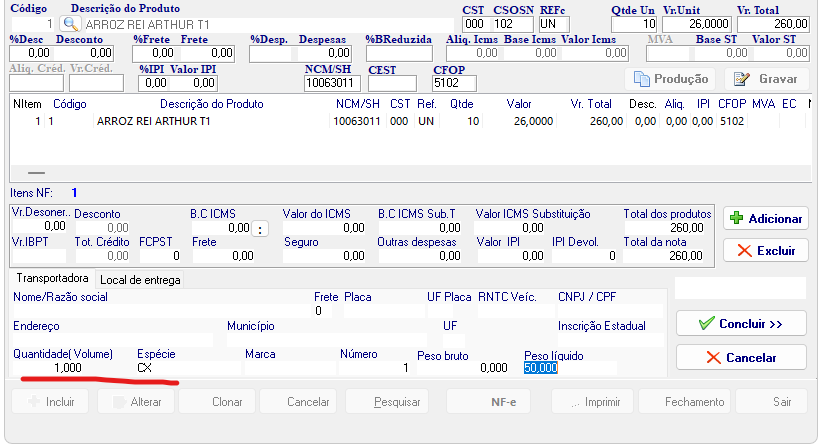
Task: Click the Peso líquido field showing 50,000
Action: point(569,368)
